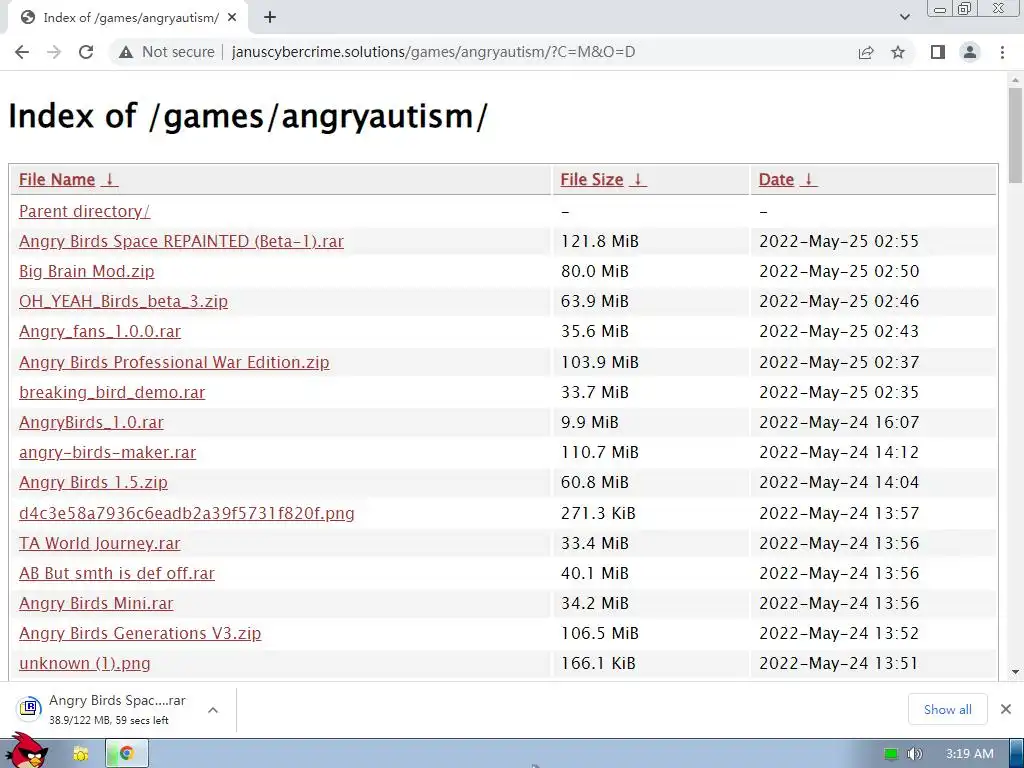Open Chrome profile avatar

pos(970,52)
